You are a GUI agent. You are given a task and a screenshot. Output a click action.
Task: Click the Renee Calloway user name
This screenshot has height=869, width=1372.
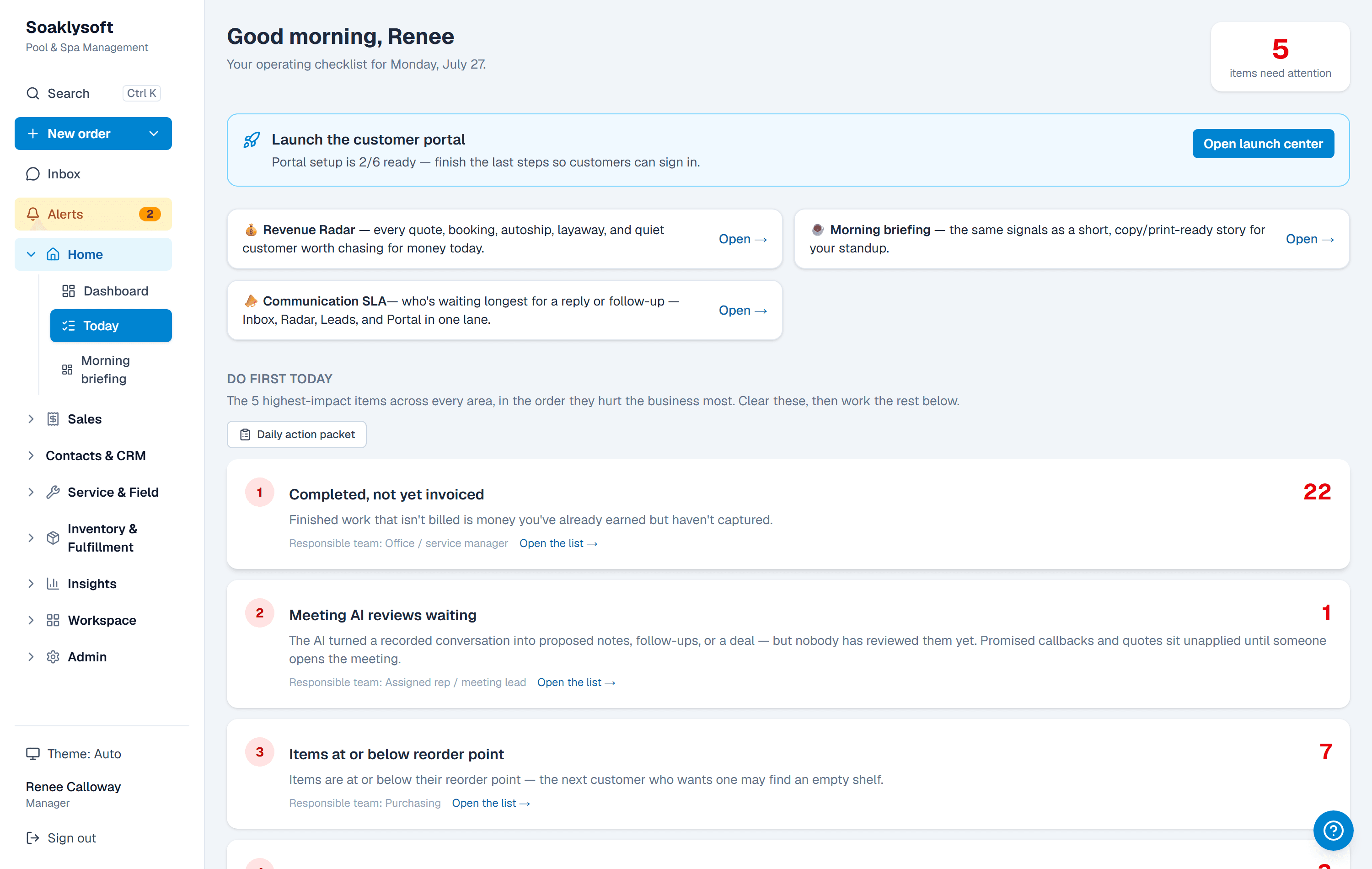click(x=73, y=786)
